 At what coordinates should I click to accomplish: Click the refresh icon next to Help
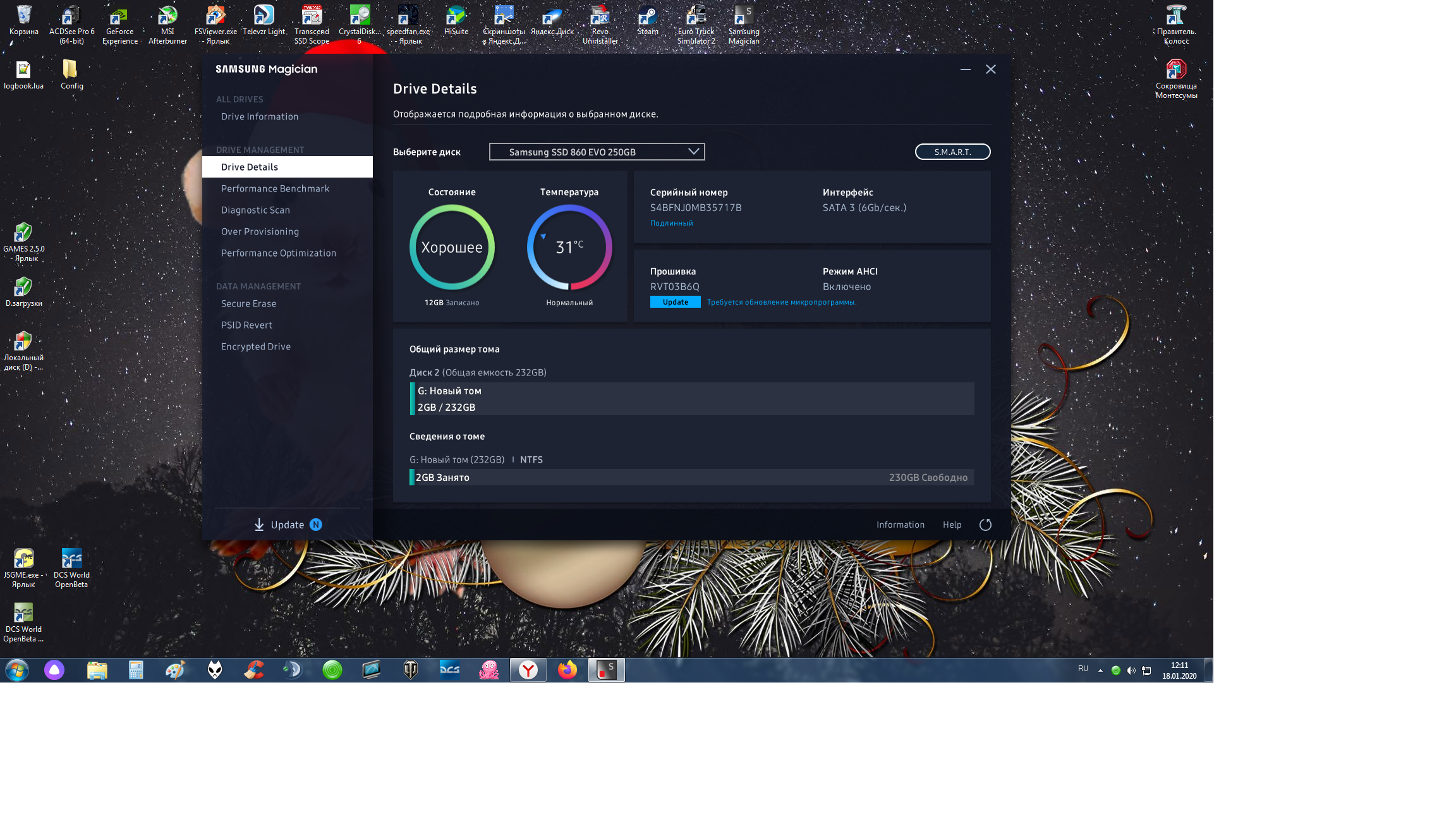pyautogui.click(x=985, y=525)
